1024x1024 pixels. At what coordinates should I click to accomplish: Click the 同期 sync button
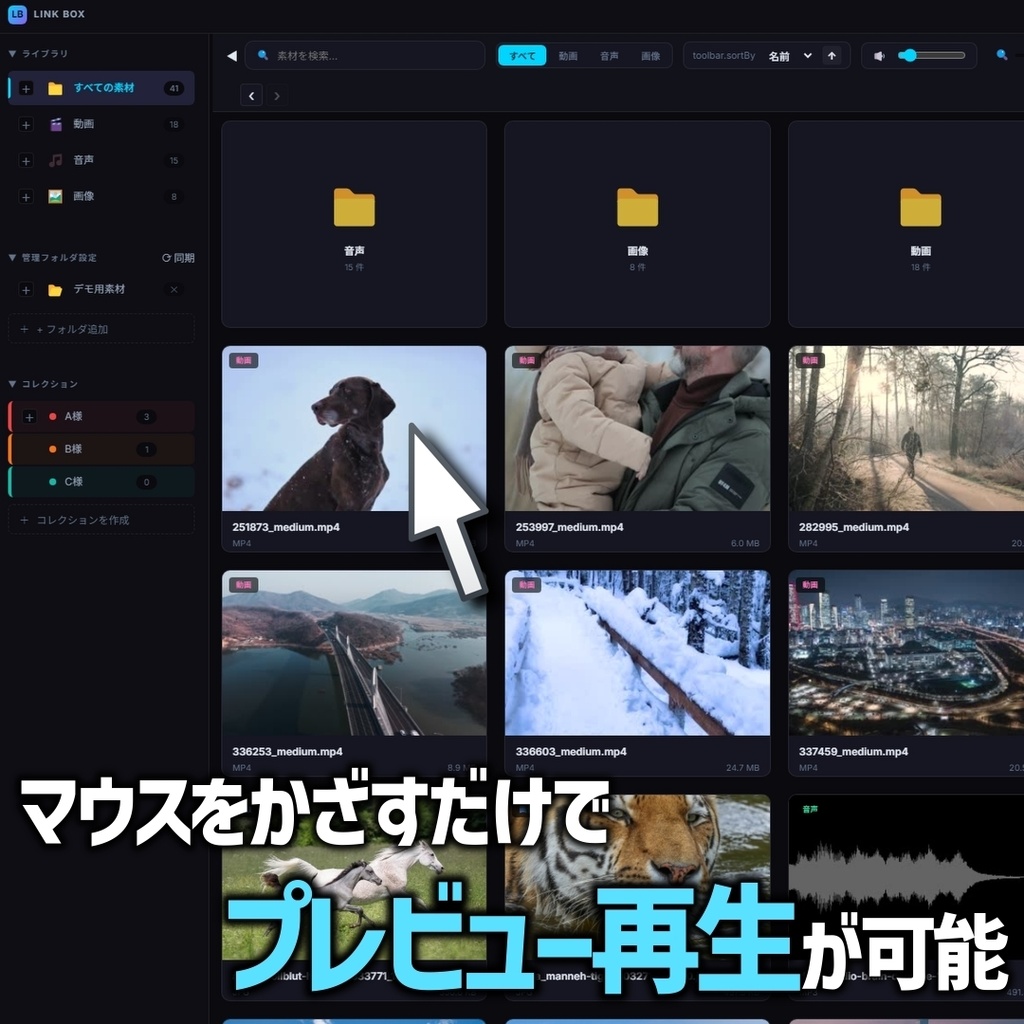pyautogui.click(x=178, y=258)
